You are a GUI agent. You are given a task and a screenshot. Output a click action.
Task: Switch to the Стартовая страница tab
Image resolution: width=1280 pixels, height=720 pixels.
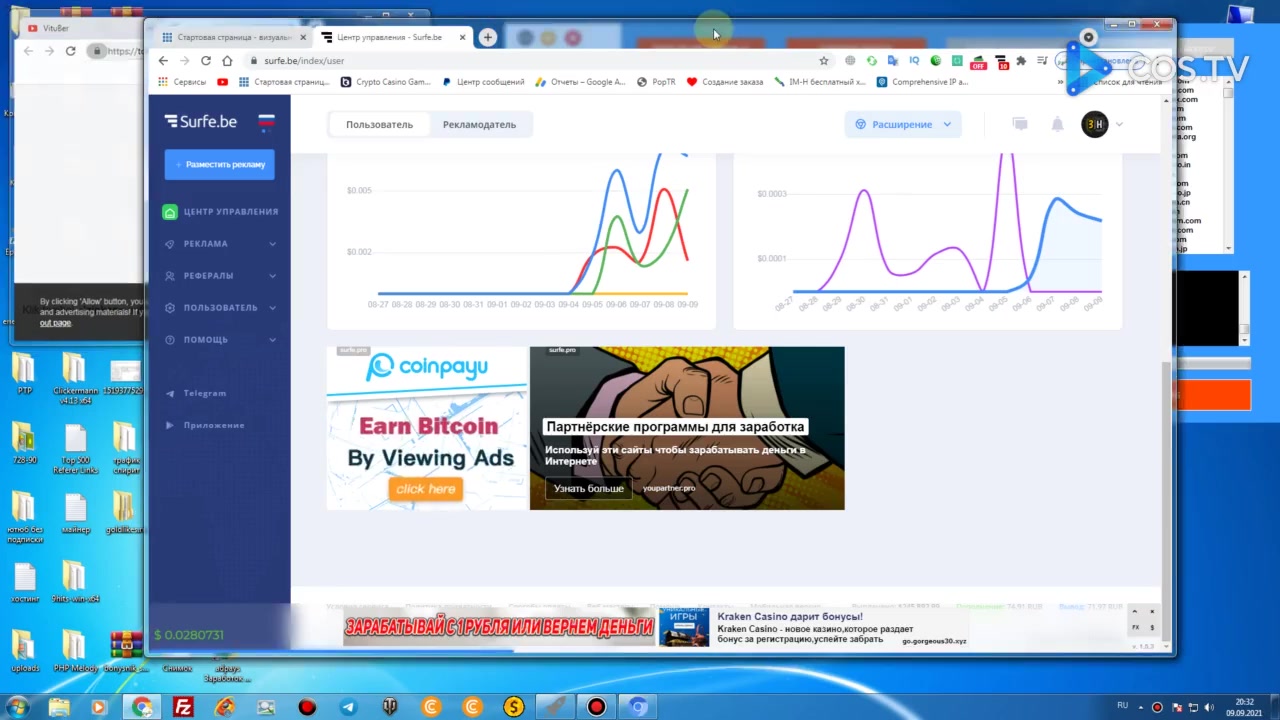click(x=233, y=38)
